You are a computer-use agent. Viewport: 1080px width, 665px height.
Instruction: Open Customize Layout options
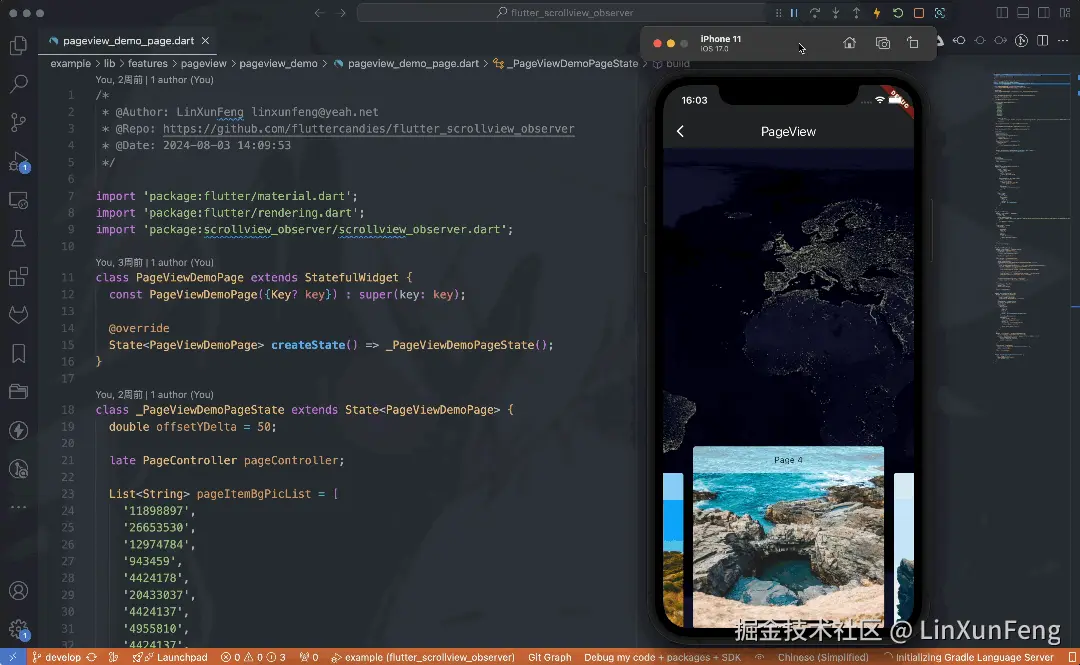tap(1066, 13)
